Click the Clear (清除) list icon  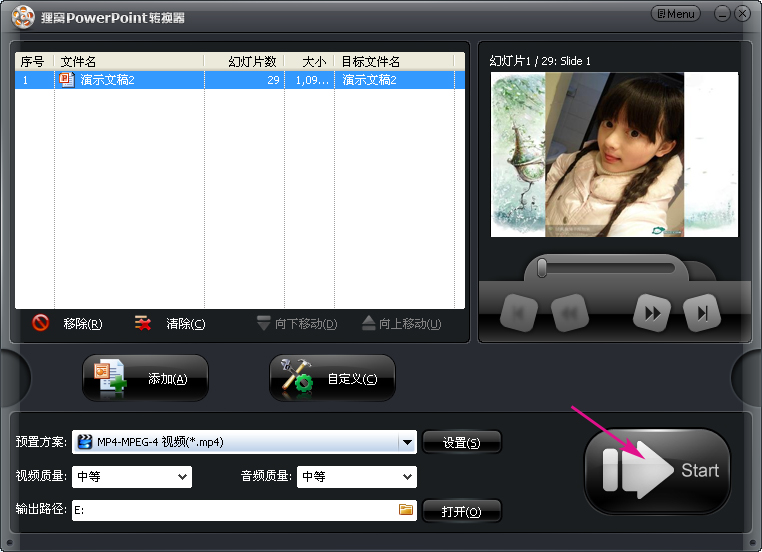coord(144,323)
